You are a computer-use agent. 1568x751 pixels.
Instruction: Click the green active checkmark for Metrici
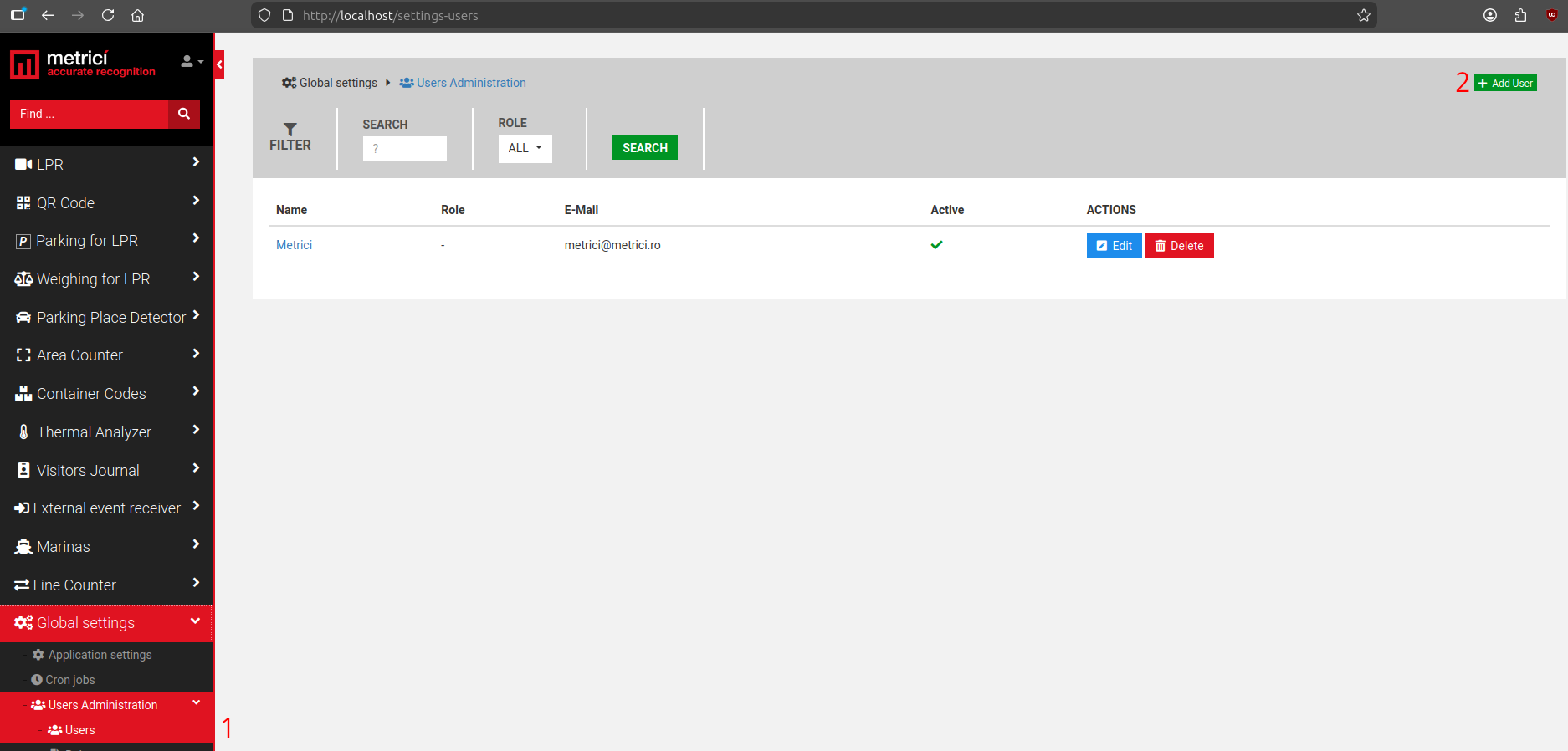tap(936, 245)
